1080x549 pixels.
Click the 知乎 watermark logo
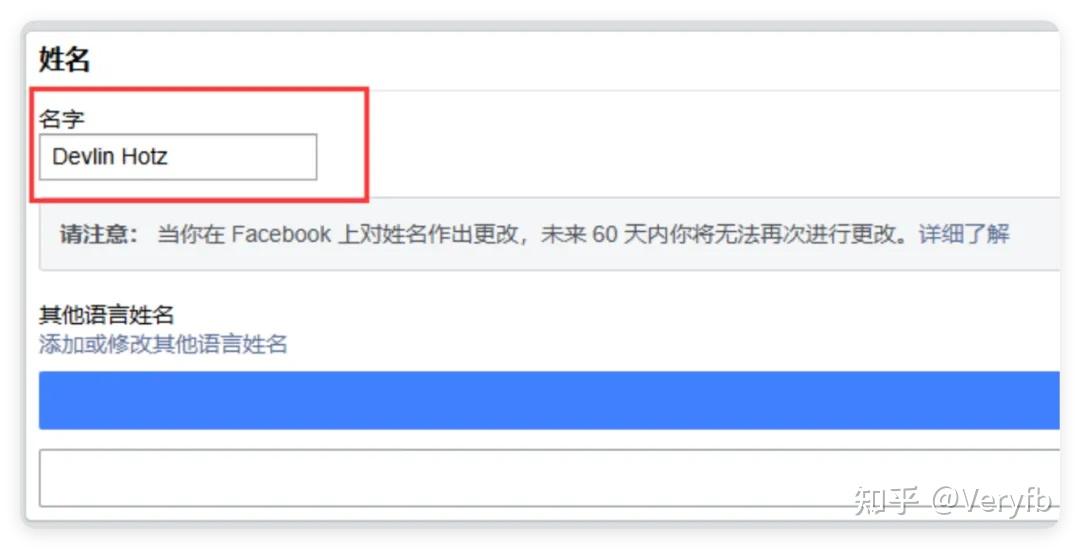[x=886, y=501]
